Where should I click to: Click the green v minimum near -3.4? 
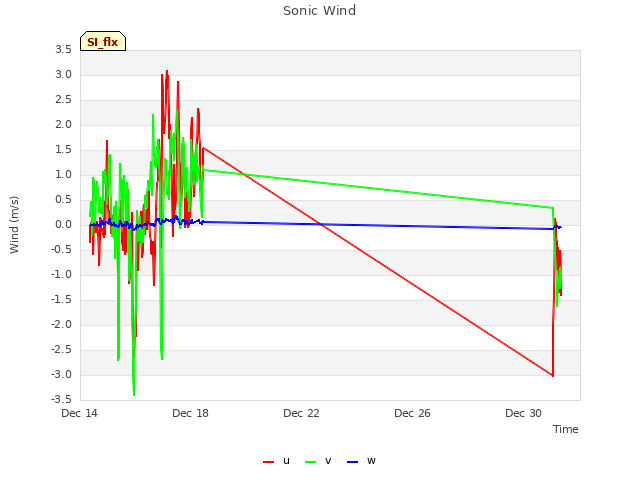point(134,395)
